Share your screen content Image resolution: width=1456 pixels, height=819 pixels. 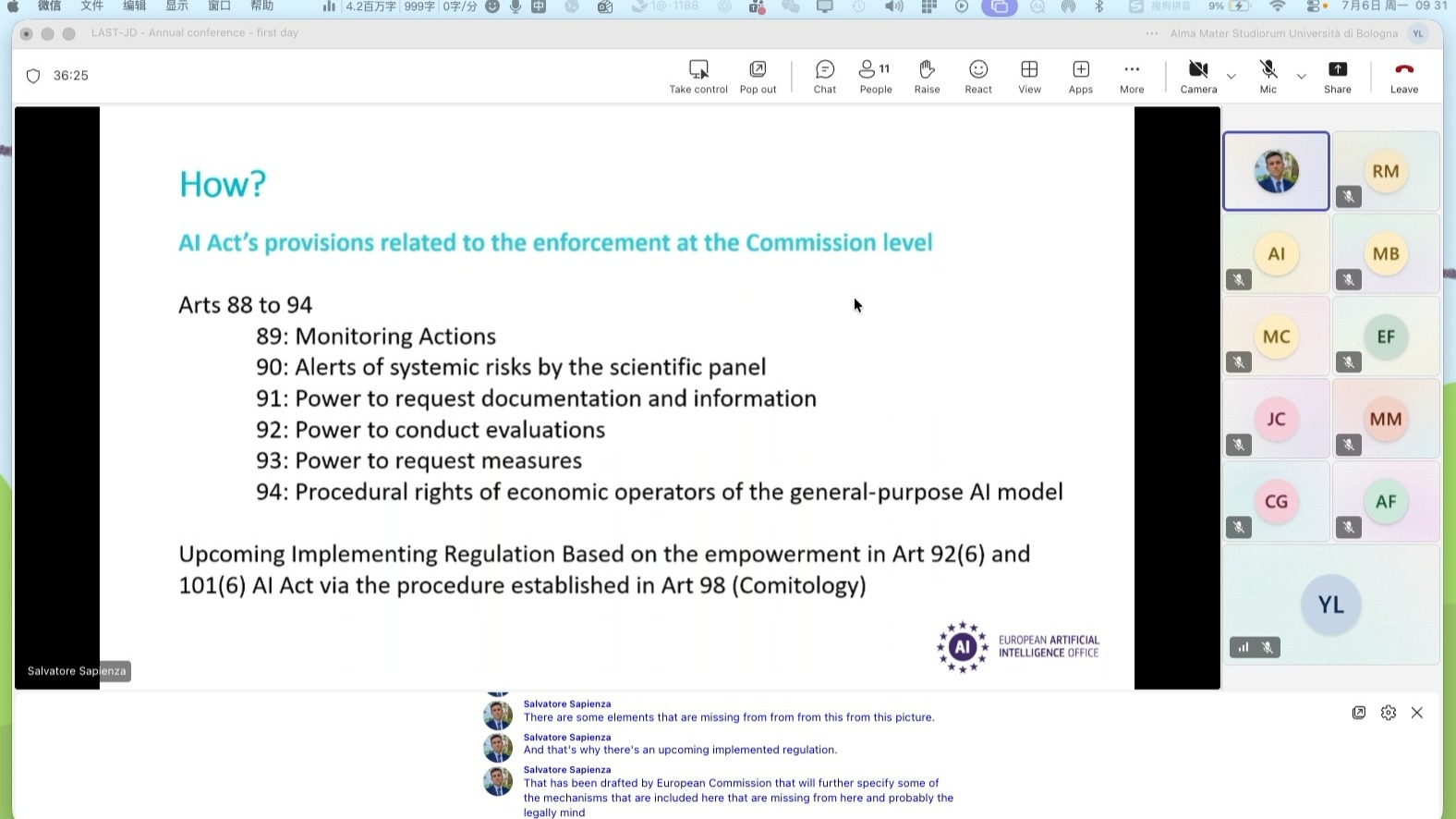click(x=1337, y=77)
